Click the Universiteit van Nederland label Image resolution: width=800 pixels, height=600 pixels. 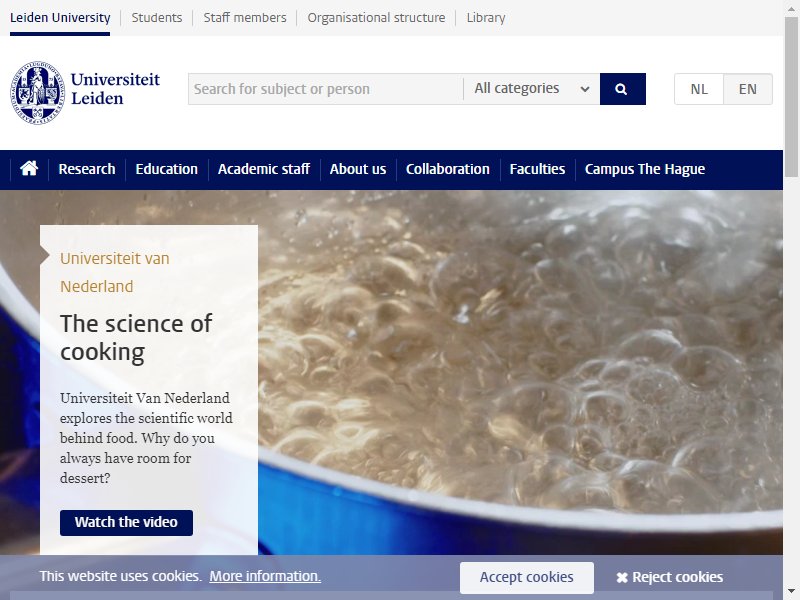(115, 272)
